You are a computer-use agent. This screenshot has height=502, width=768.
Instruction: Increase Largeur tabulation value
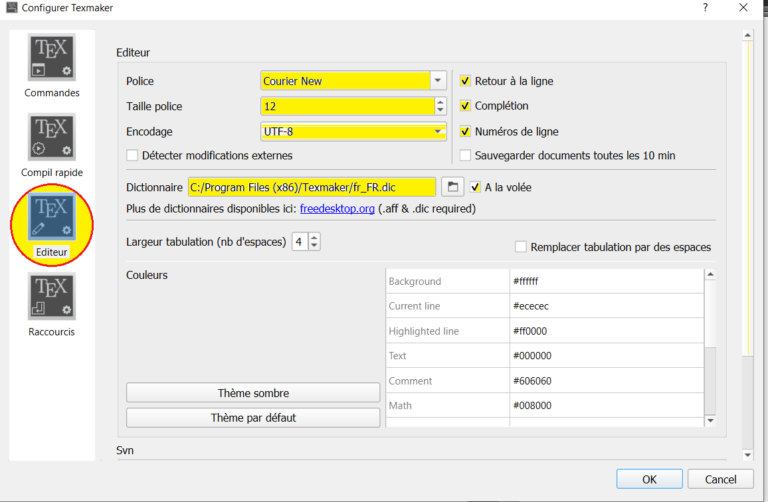click(x=314, y=238)
